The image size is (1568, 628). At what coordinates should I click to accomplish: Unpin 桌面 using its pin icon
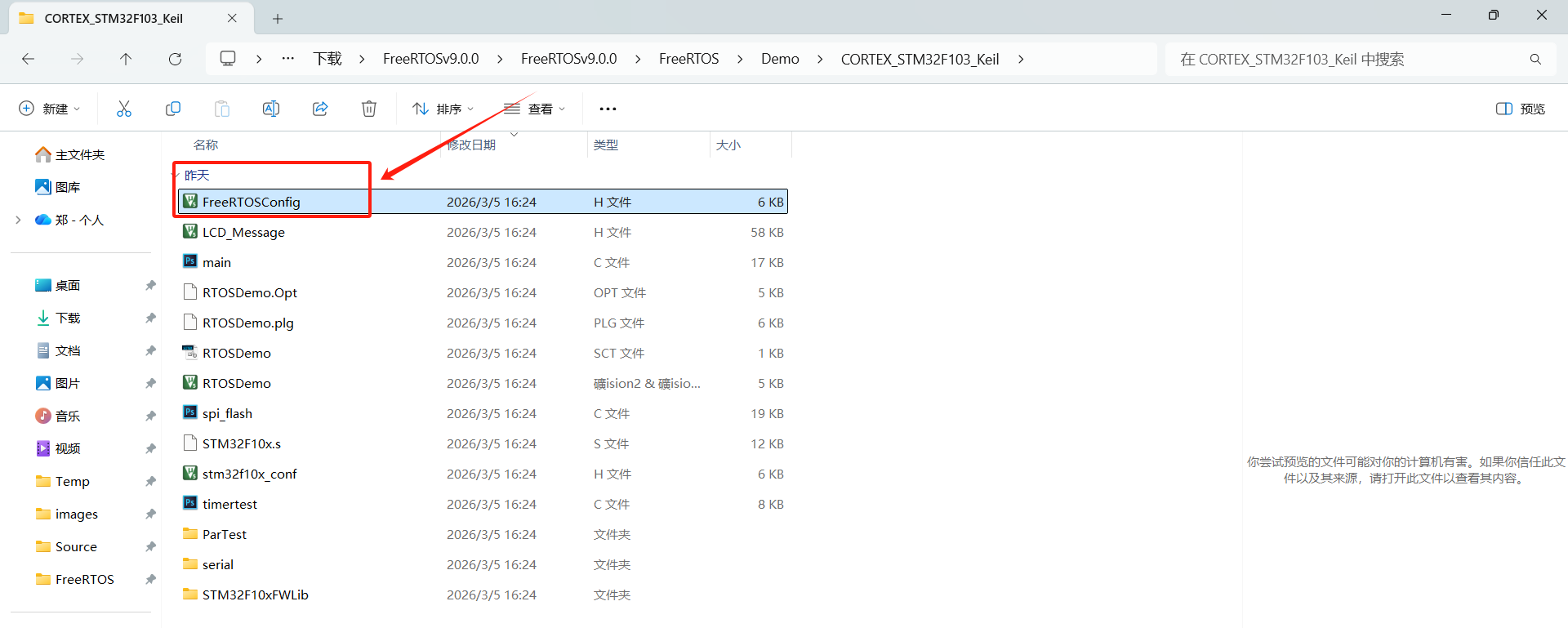(150, 285)
